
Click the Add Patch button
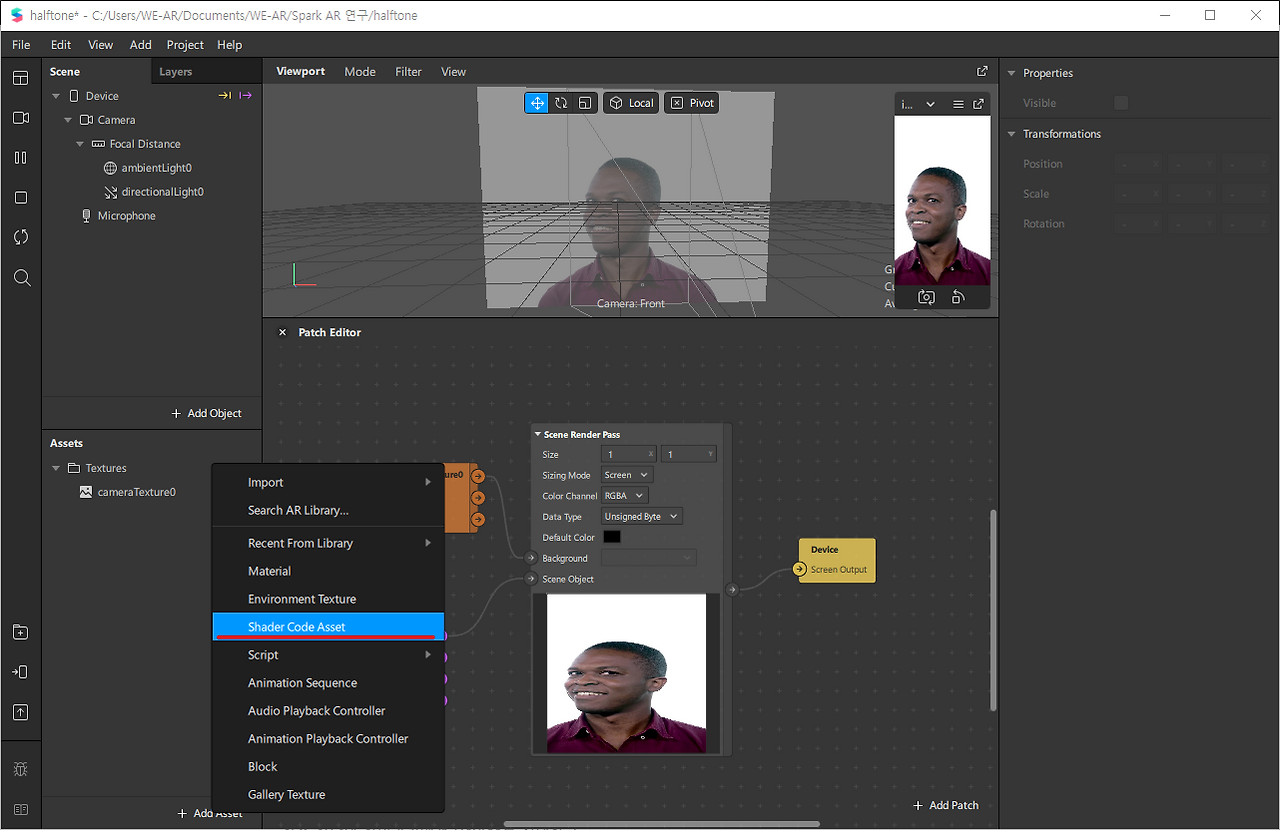(946, 805)
